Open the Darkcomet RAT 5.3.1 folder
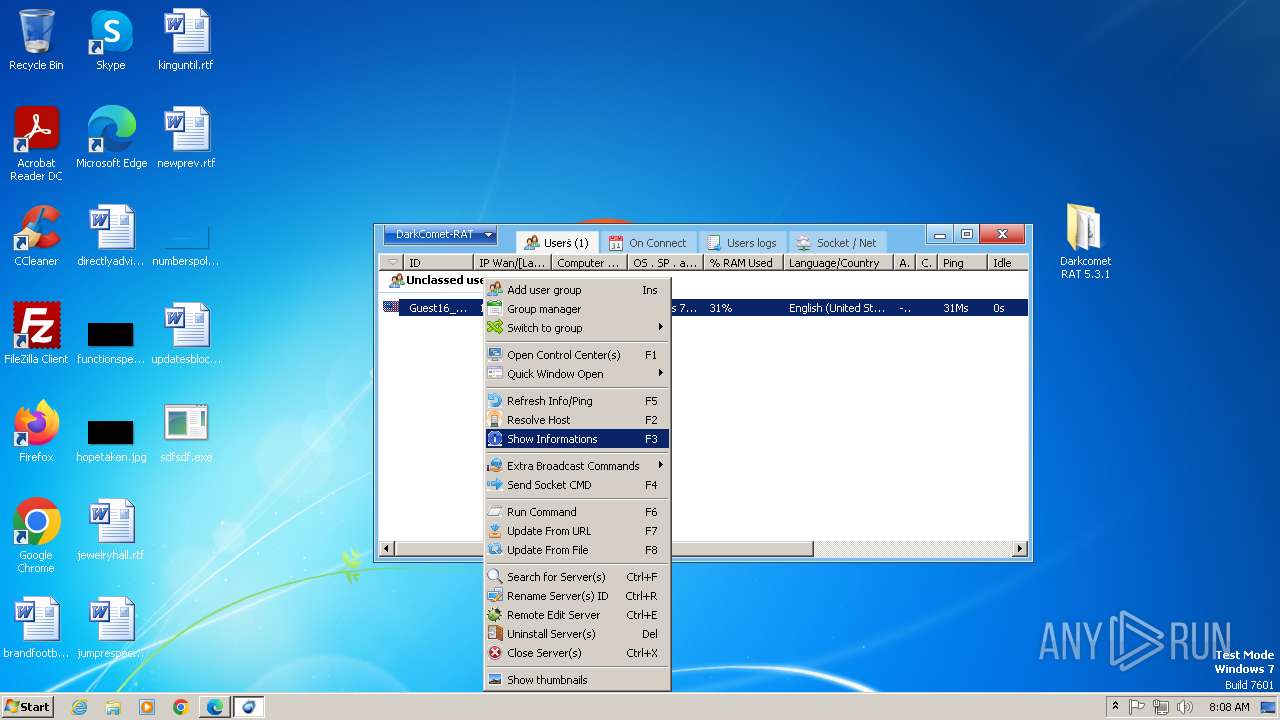This screenshot has height=720, width=1280. 1085,241
